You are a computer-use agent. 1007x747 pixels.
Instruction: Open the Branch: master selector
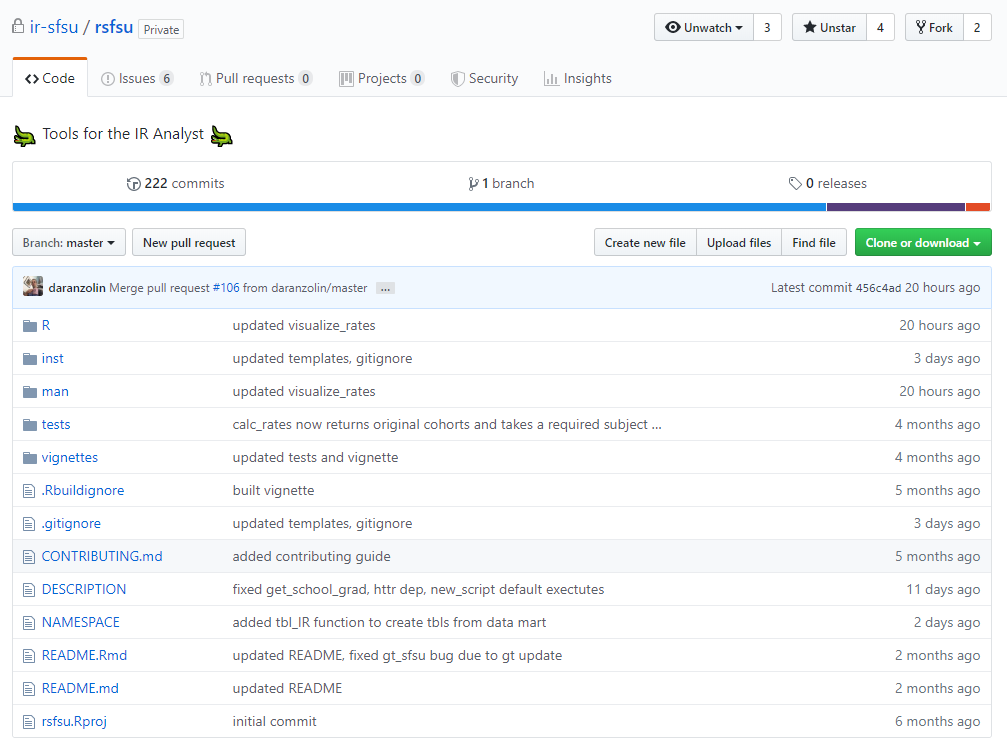69,243
